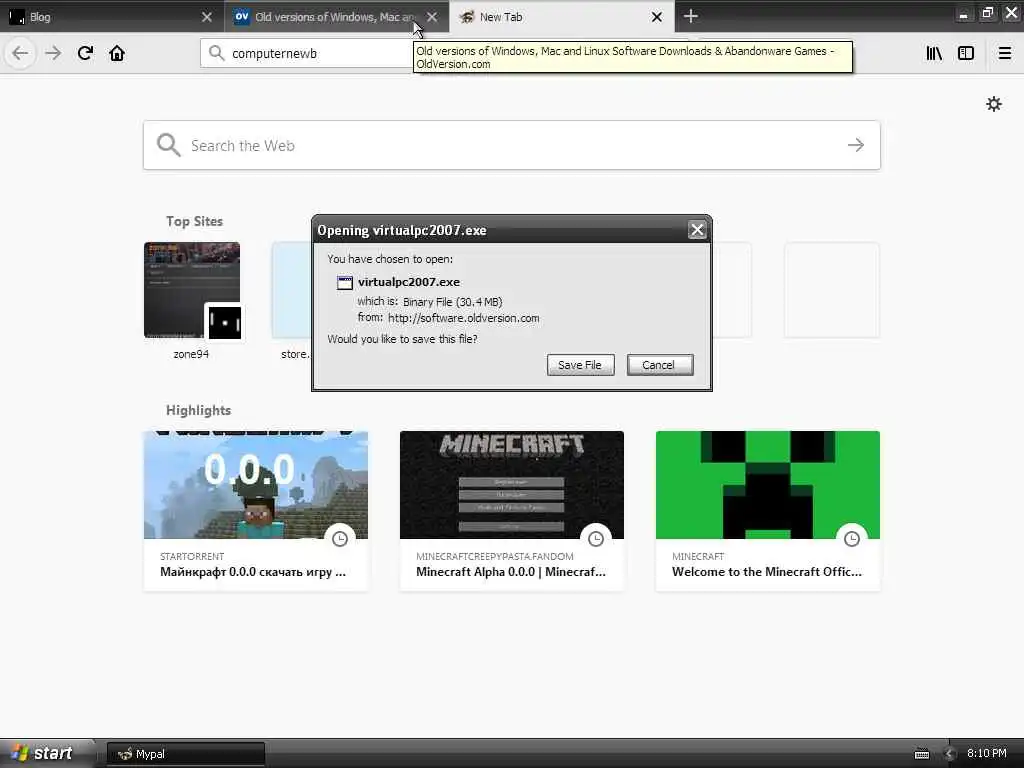Click Save File in the download dialog
Screen dimensions: 1024x768
580,365
